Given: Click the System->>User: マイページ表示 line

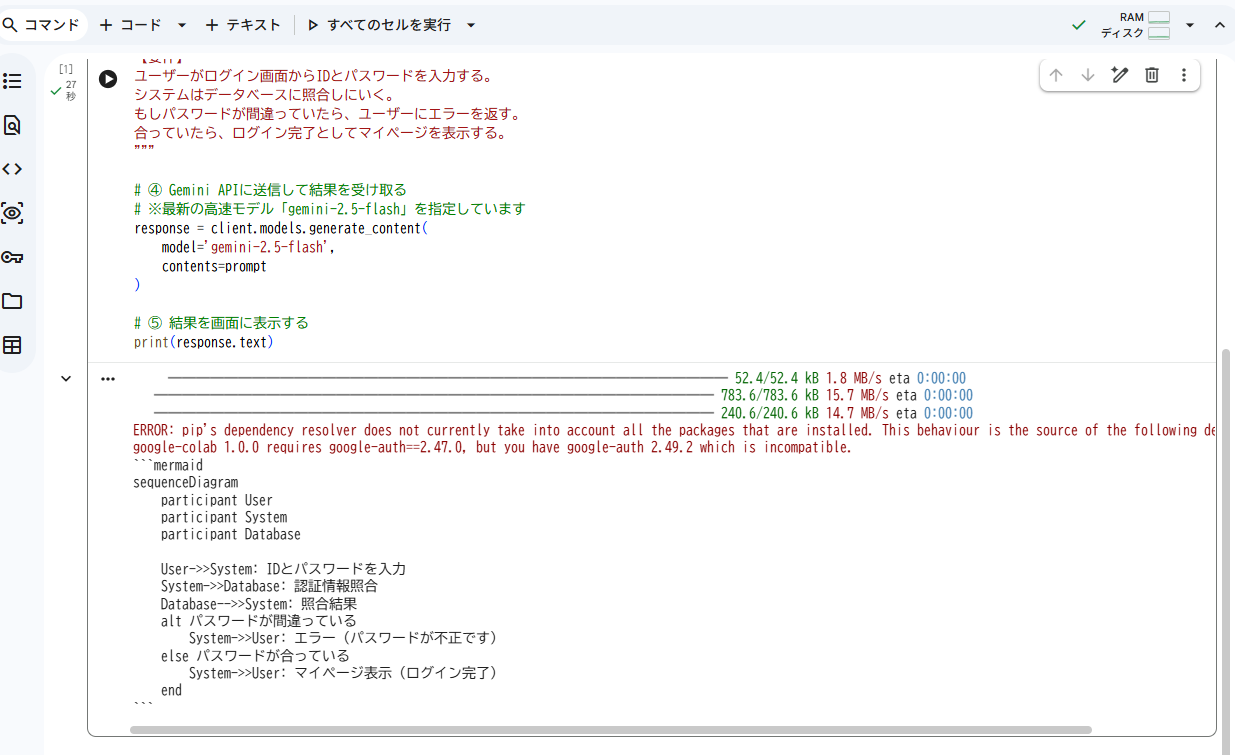Looking at the screenshot, I should click(x=343, y=673).
